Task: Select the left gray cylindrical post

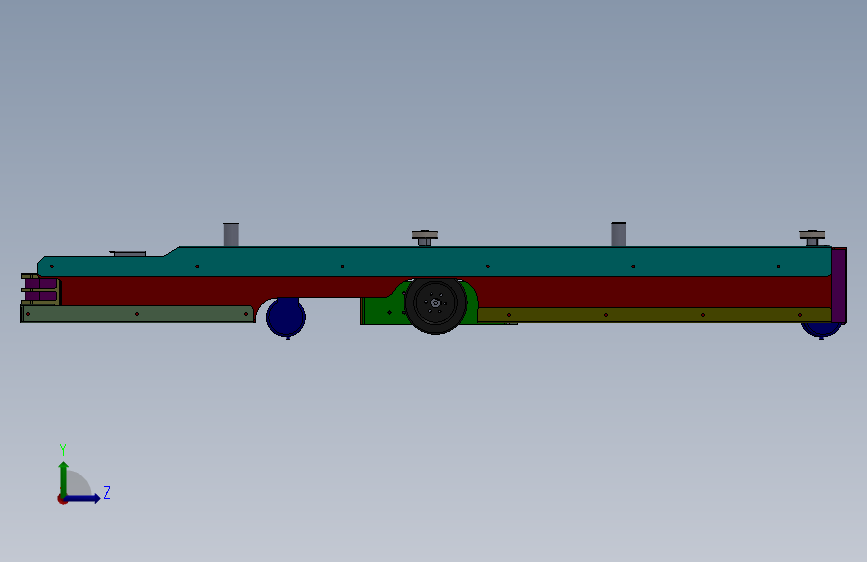Action: click(x=231, y=235)
